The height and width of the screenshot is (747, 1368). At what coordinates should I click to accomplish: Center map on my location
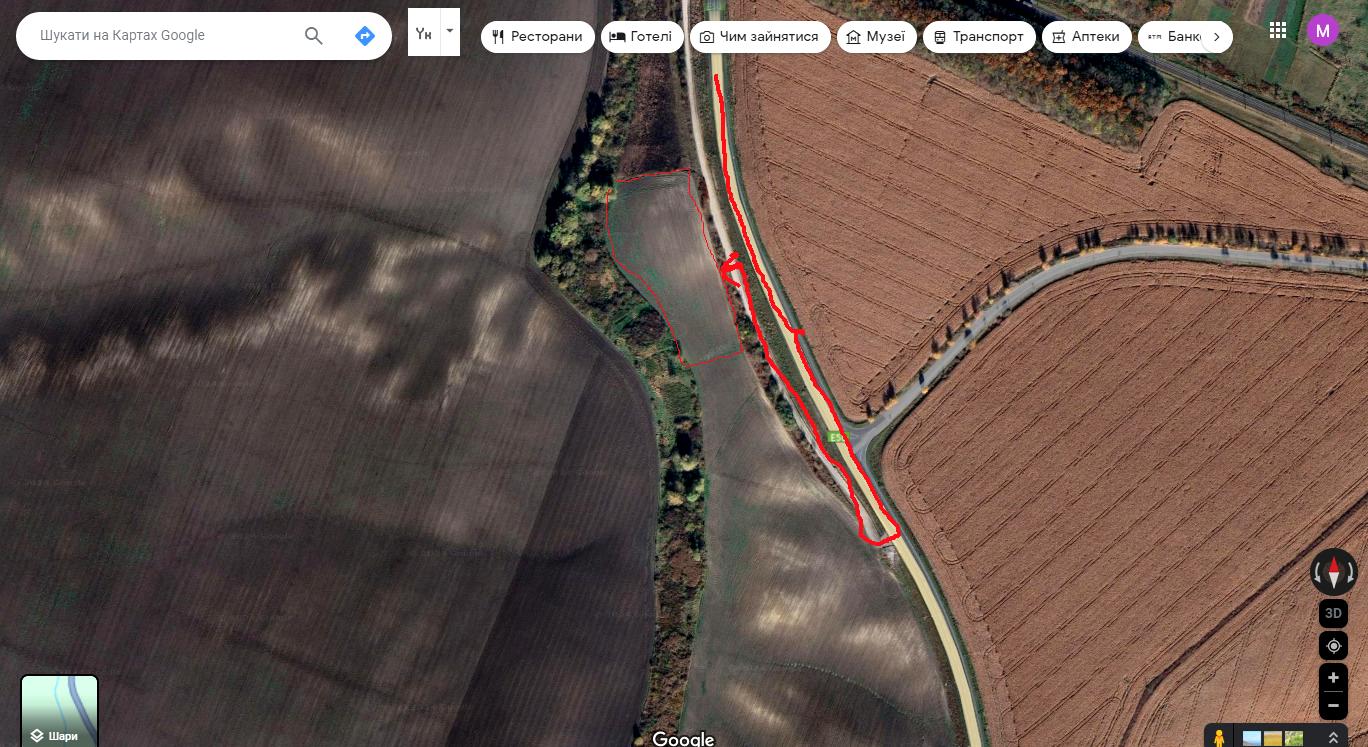tap(1333, 645)
